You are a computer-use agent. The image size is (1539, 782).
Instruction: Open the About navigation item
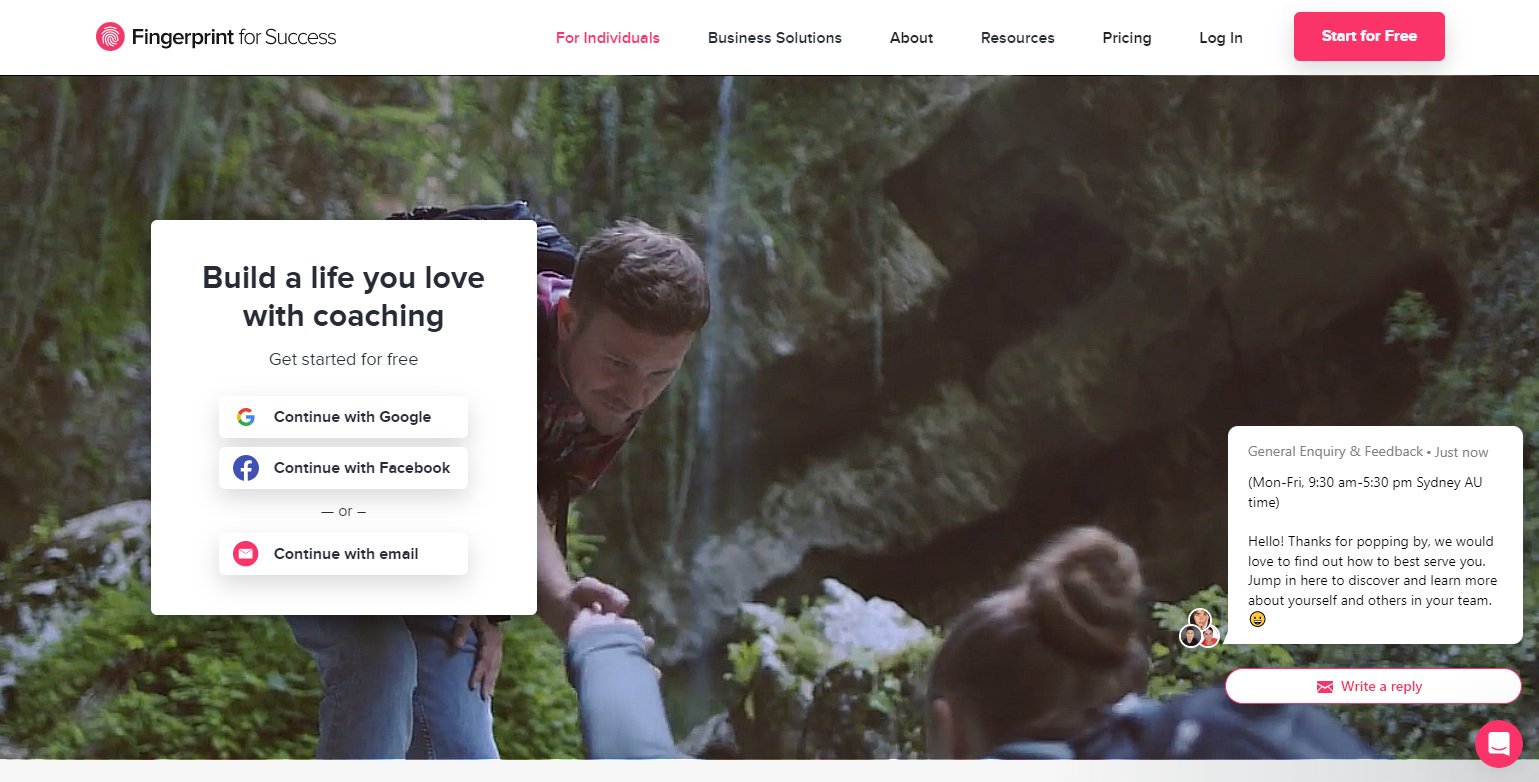911,38
